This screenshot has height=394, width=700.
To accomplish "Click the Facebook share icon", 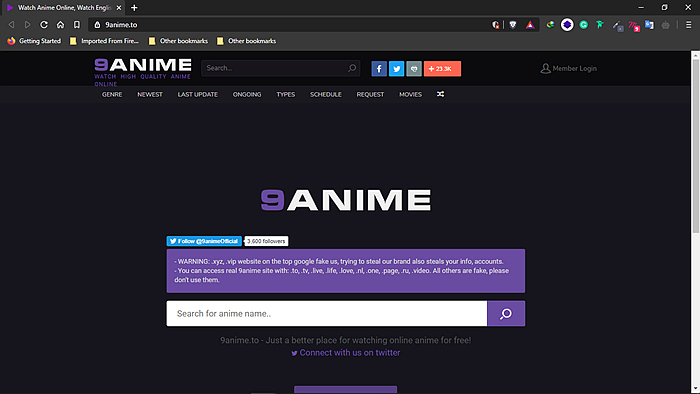I will click(x=379, y=69).
